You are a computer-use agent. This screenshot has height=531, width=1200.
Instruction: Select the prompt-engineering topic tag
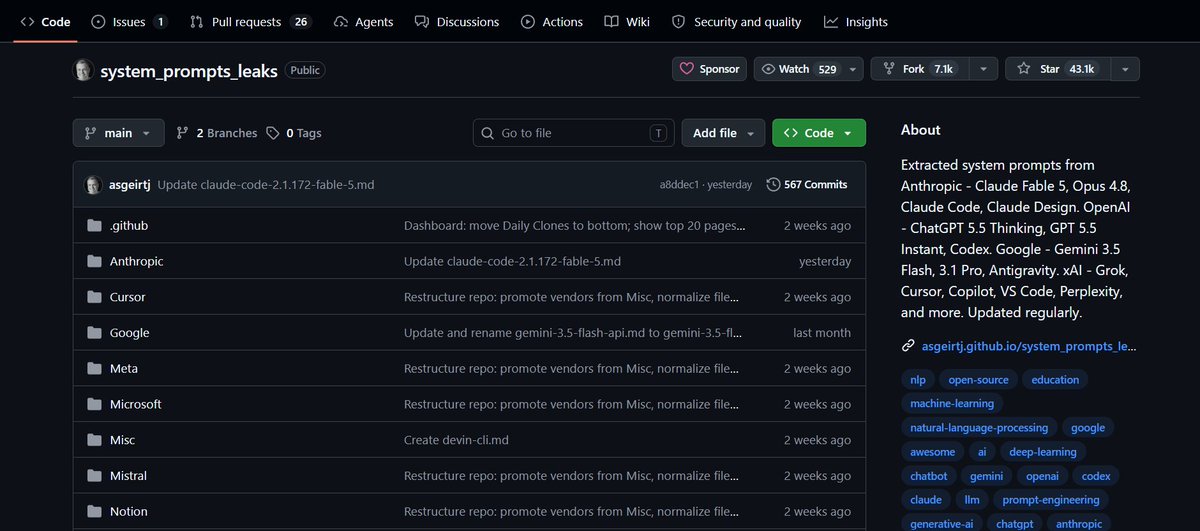click(1051, 500)
